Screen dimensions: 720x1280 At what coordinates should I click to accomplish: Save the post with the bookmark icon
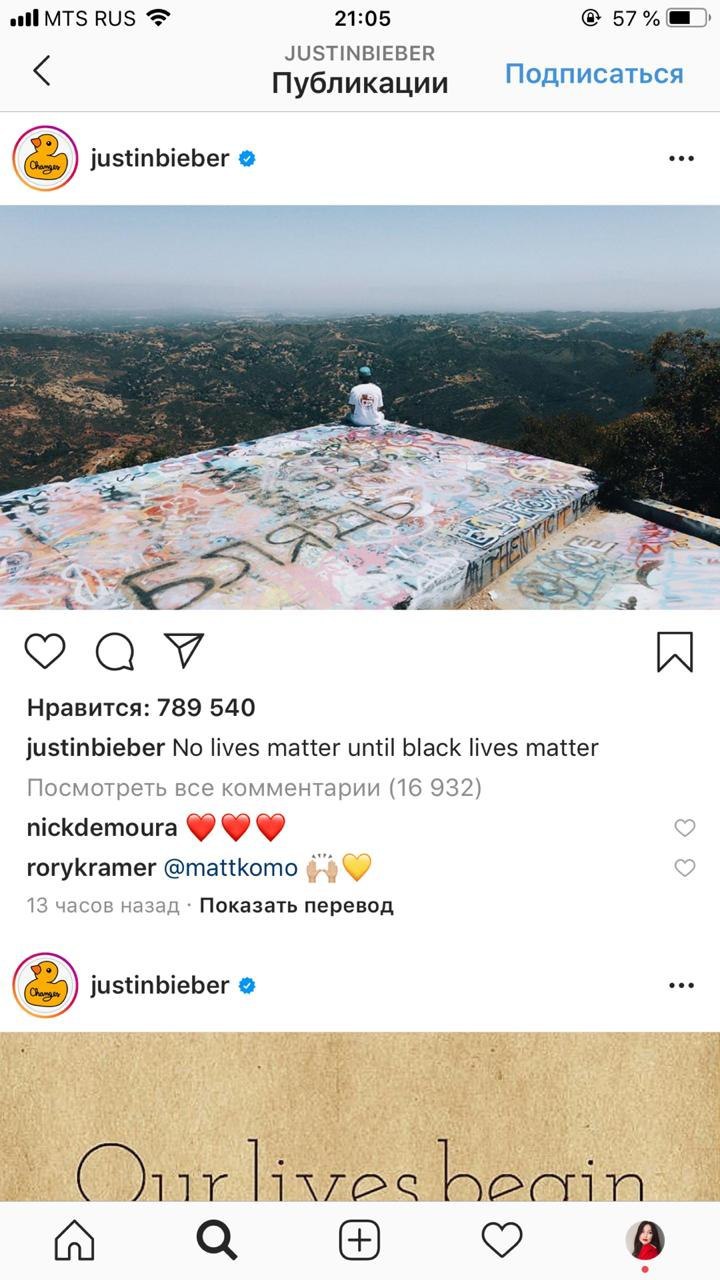tap(675, 652)
